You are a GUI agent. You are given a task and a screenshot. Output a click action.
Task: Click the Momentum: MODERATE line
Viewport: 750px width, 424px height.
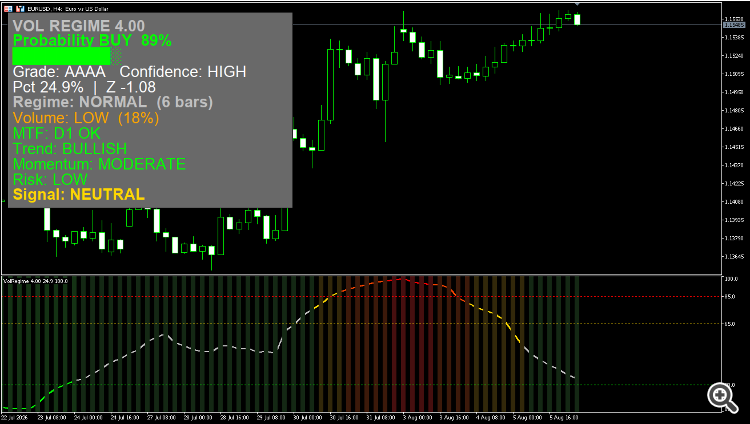pyautogui.click(x=99, y=164)
